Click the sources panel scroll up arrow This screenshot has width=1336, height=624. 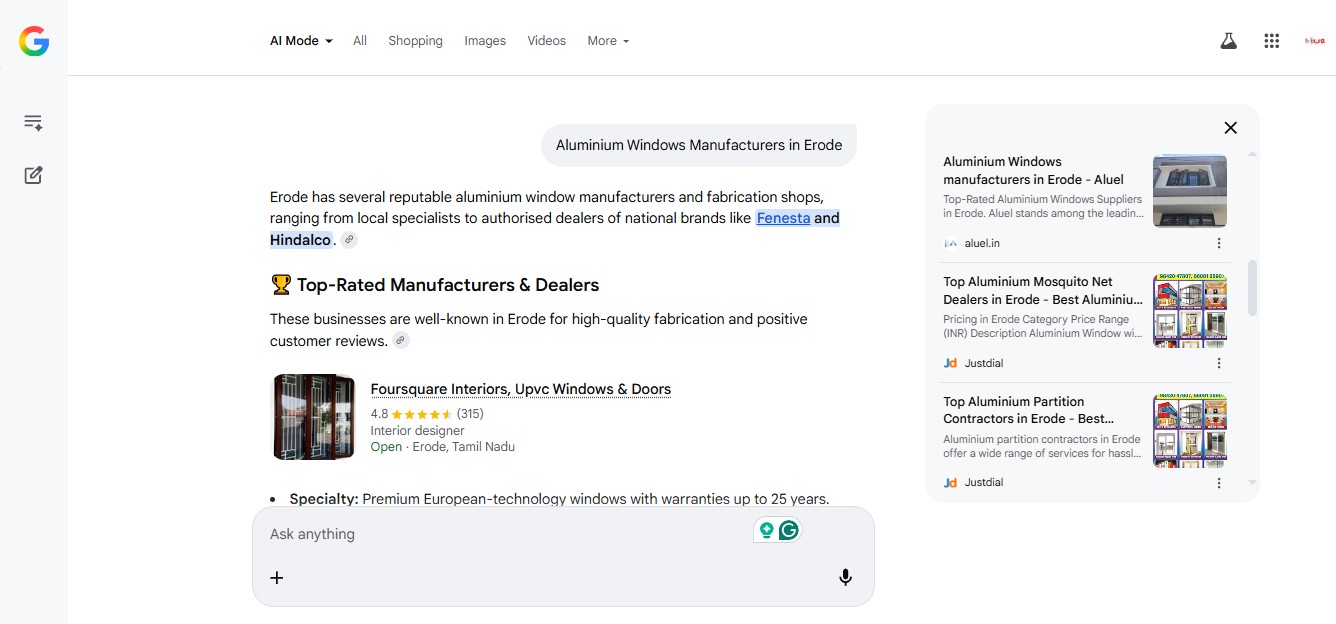point(1253,154)
